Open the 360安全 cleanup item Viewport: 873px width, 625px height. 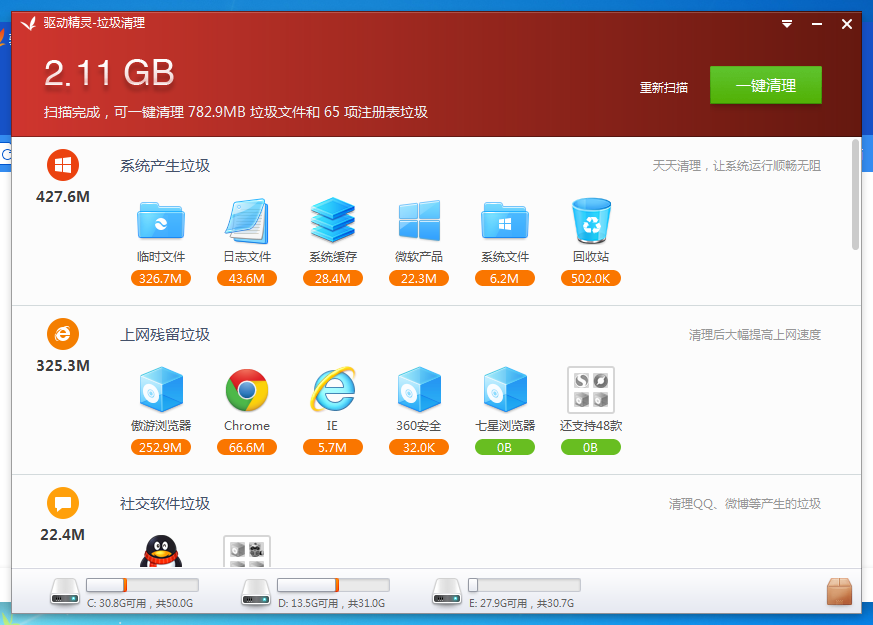point(418,390)
